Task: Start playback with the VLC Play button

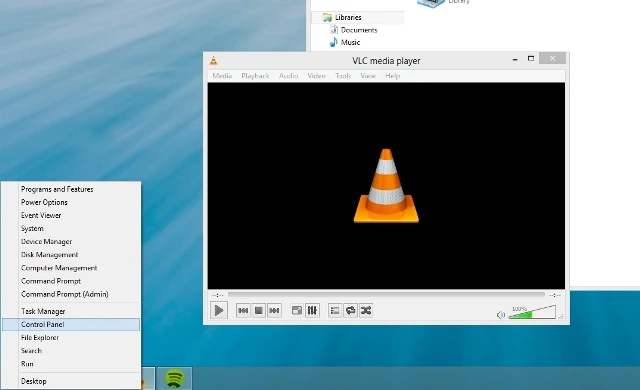Action: 219,310
